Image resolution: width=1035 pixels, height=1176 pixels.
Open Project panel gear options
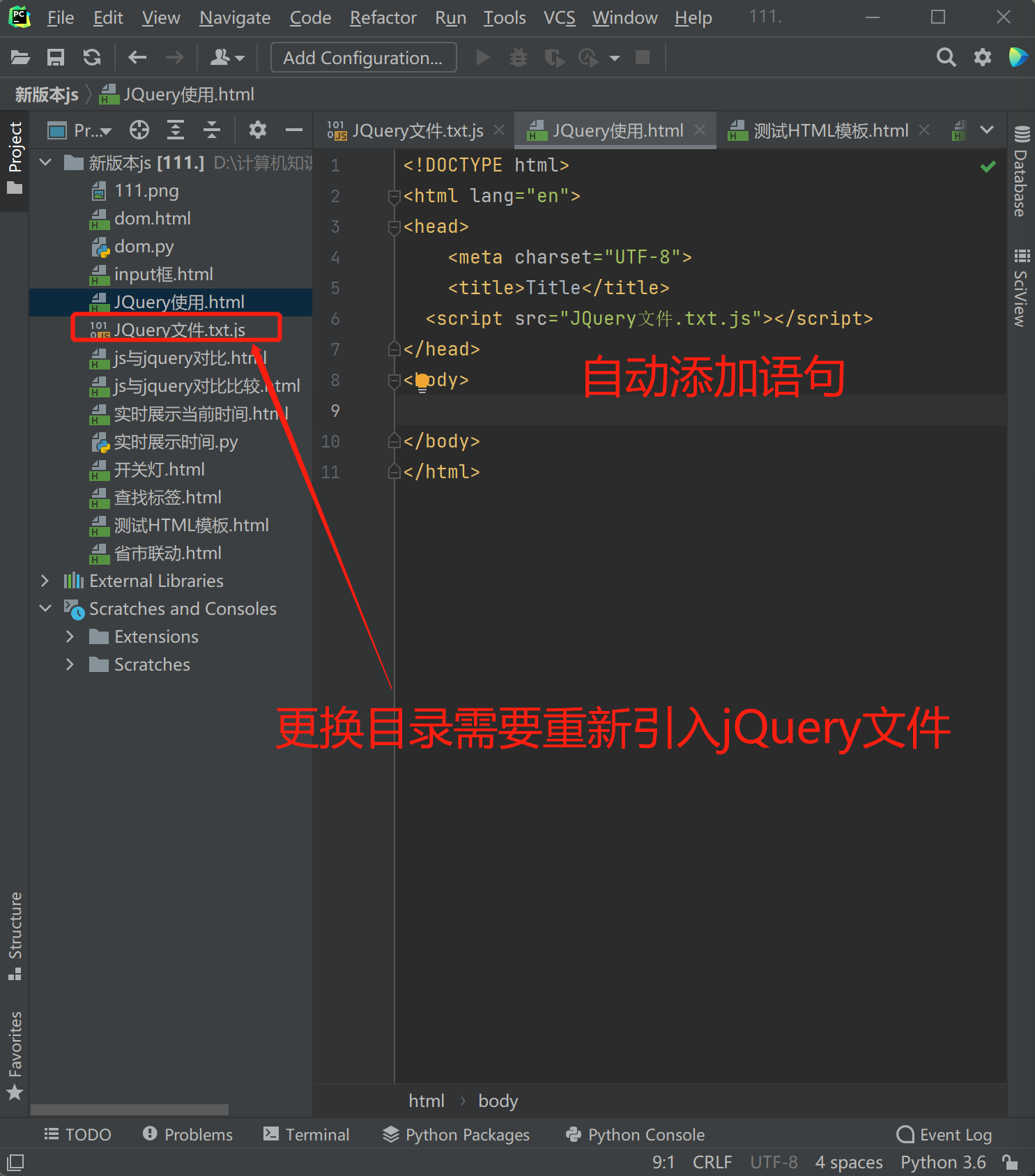click(x=258, y=130)
